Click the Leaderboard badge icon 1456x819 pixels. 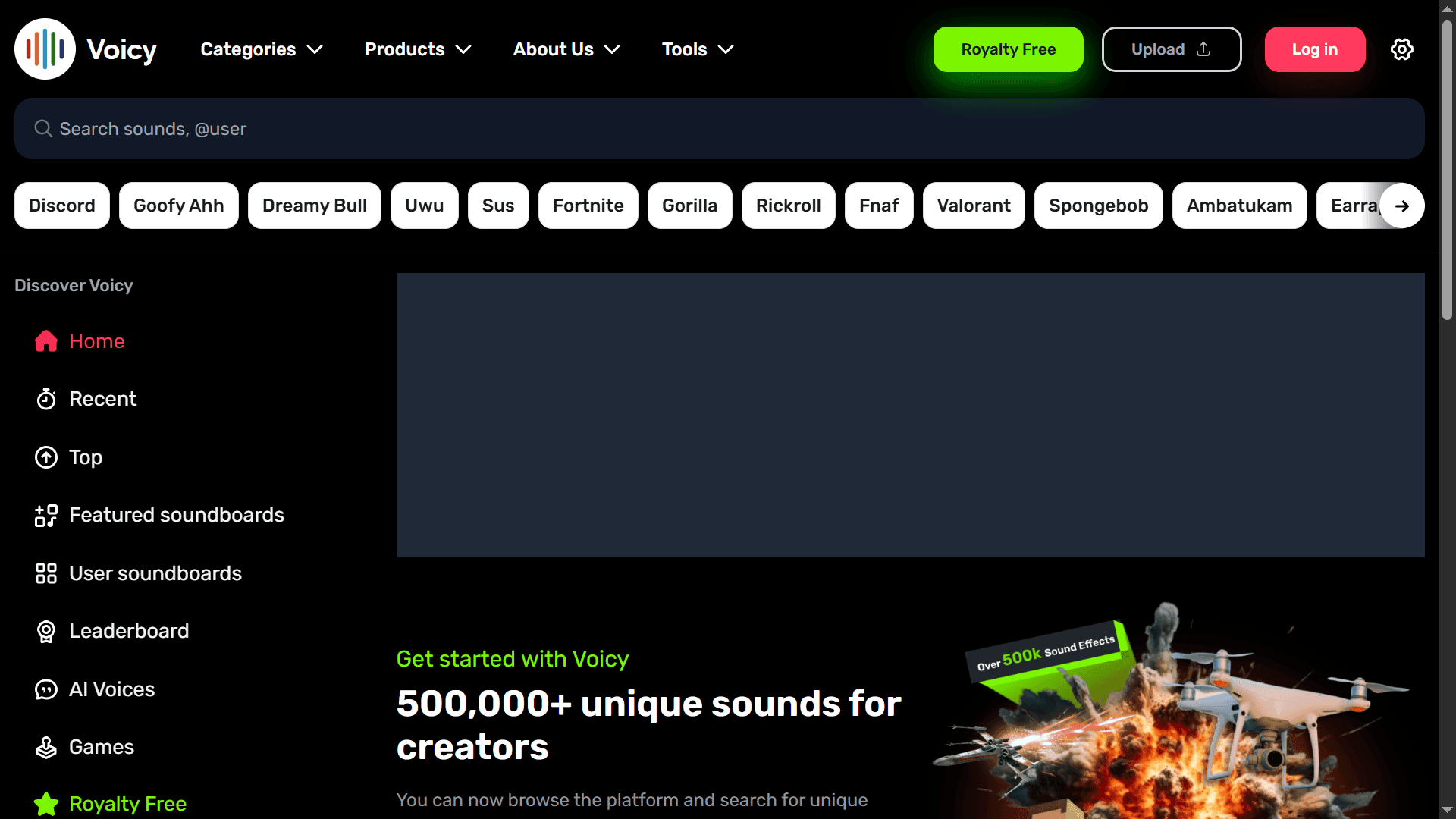46,632
